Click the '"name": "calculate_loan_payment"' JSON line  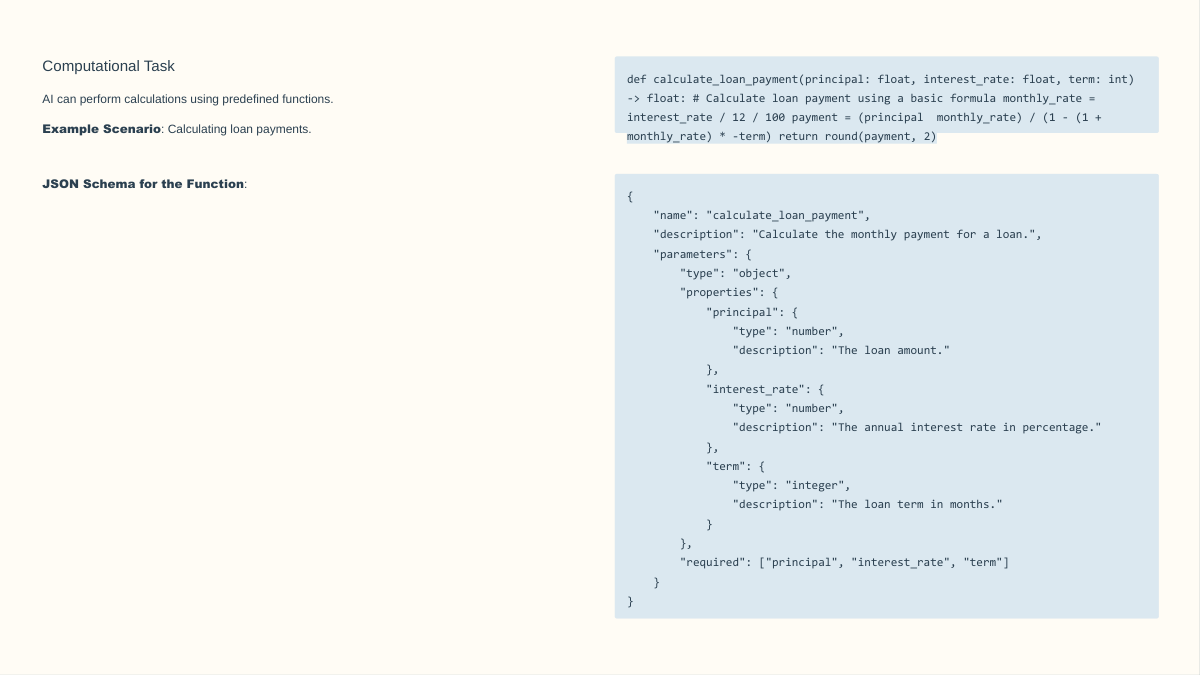(x=762, y=215)
